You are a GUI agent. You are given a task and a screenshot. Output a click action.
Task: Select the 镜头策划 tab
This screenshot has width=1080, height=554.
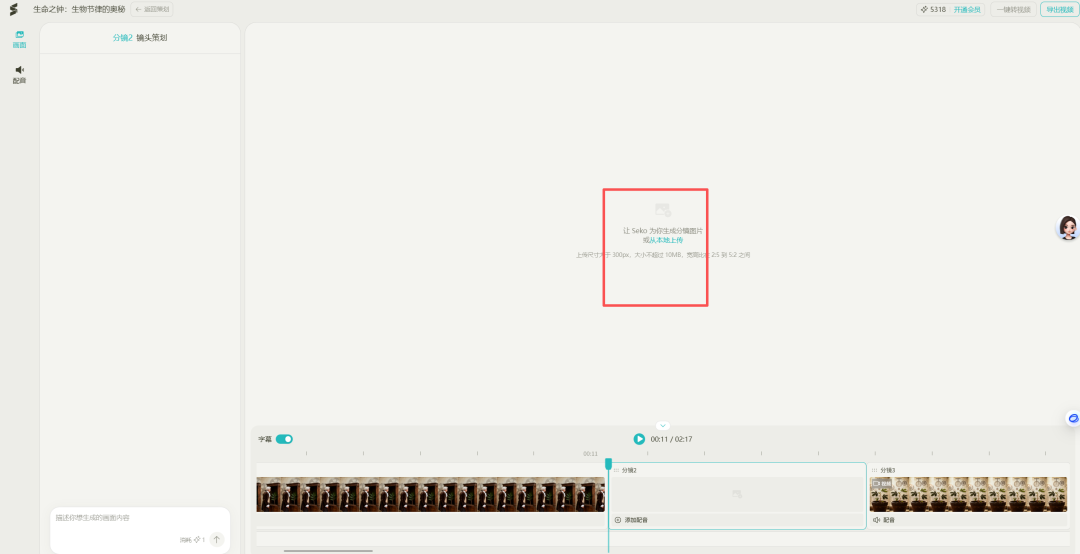(x=152, y=38)
